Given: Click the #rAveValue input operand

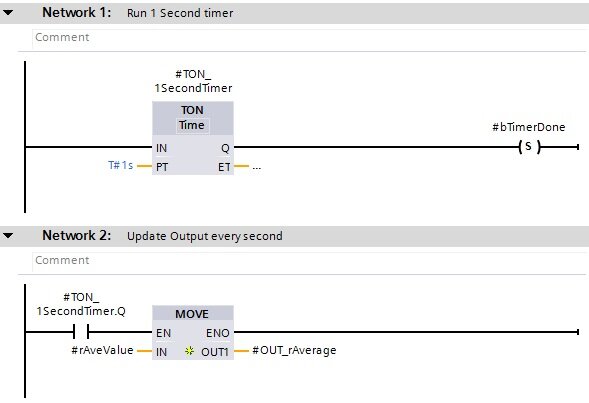Looking at the screenshot, I should 102,350.
